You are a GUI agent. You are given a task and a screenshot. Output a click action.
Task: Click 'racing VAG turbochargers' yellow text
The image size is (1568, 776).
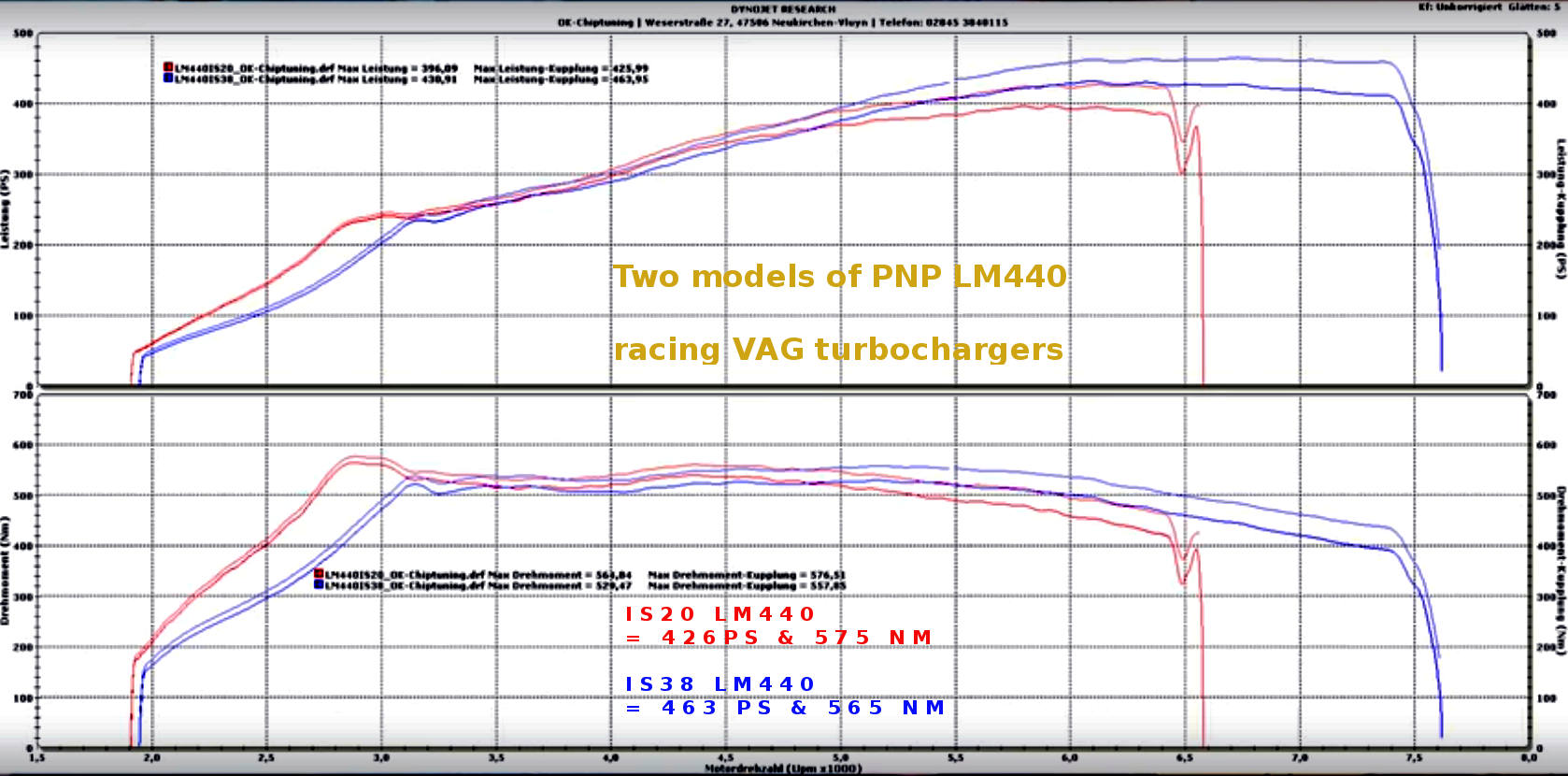pos(838,350)
